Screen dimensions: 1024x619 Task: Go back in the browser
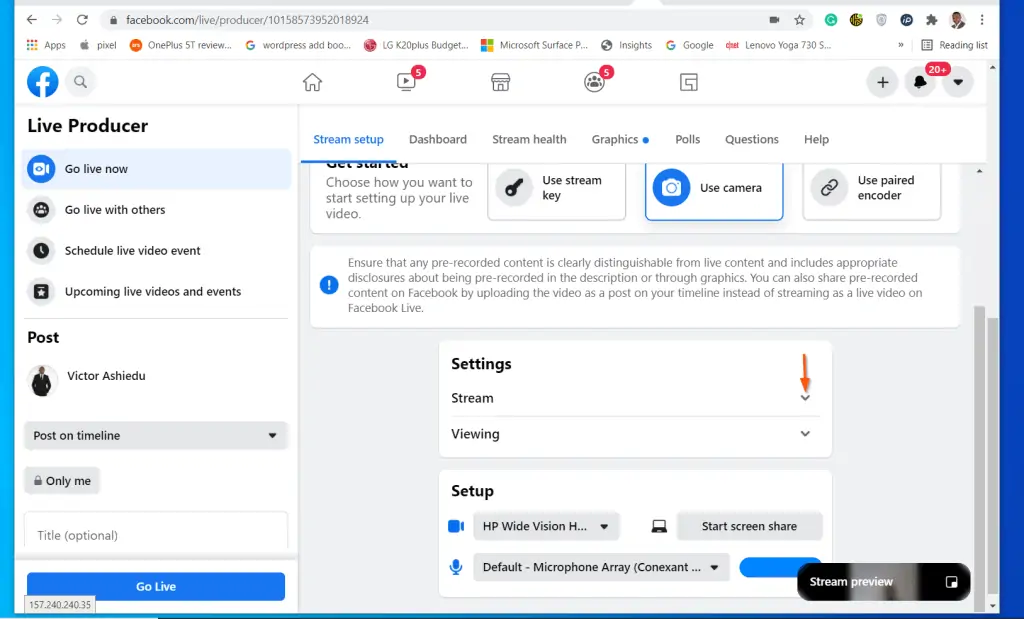pos(31,20)
